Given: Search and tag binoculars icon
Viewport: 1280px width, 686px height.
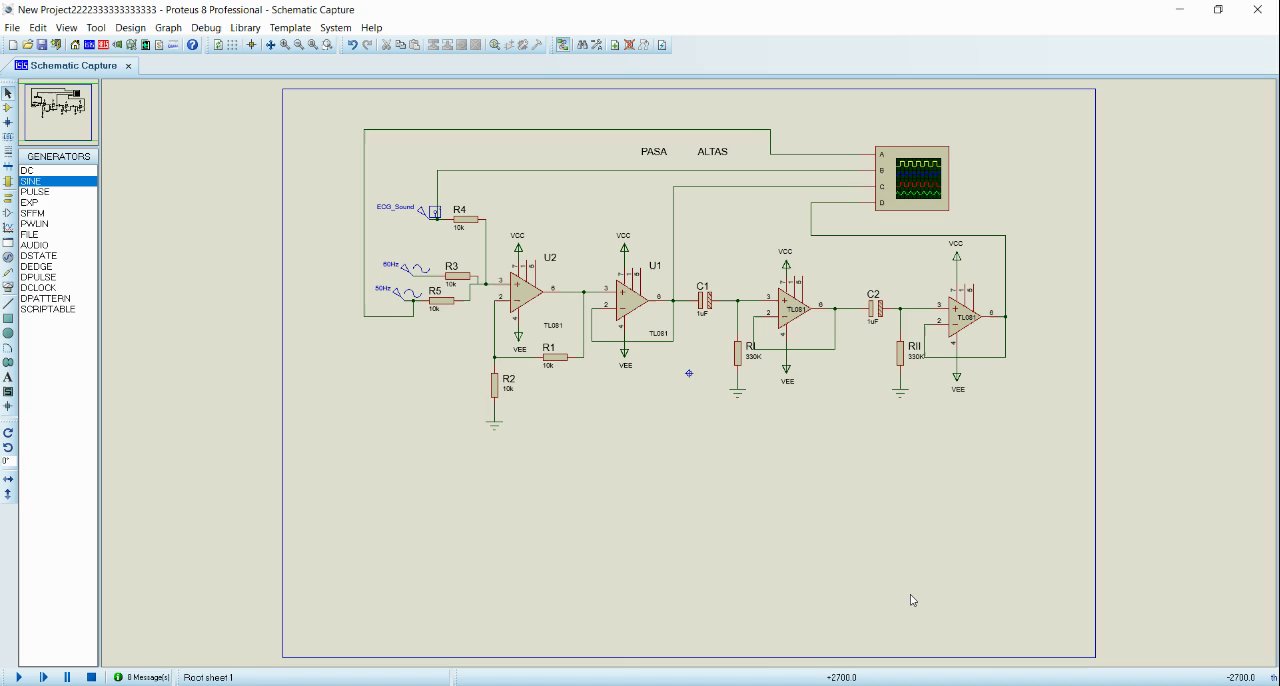Looking at the screenshot, I should [x=582, y=45].
